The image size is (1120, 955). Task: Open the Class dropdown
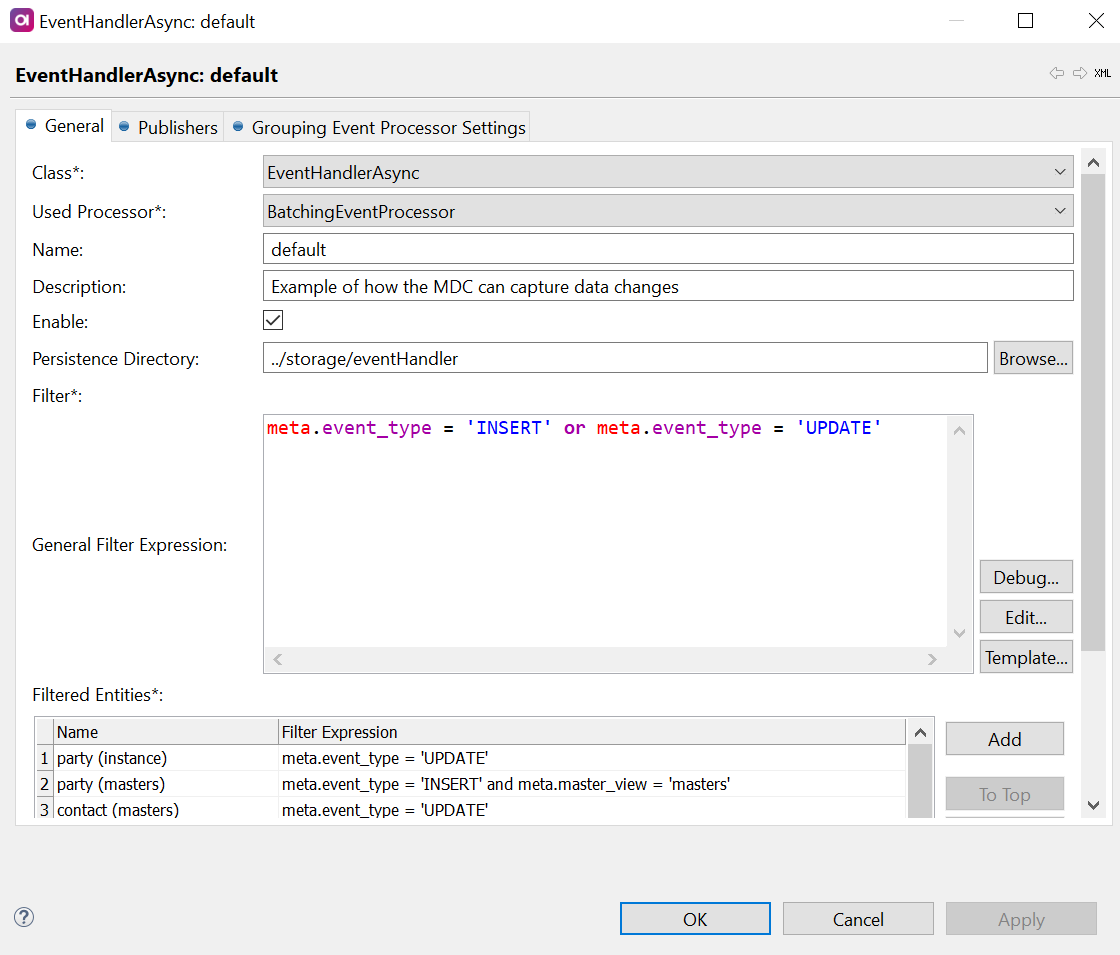pos(668,172)
